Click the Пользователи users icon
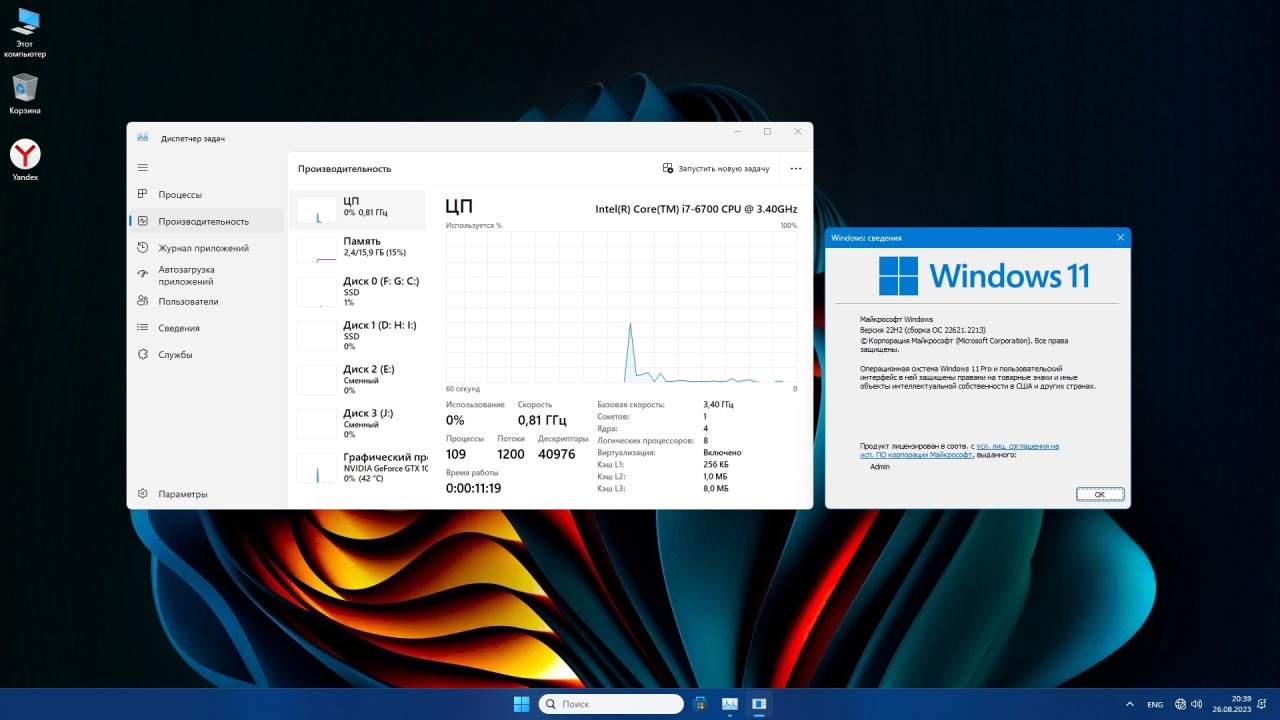1280x720 pixels. click(x=143, y=301)
